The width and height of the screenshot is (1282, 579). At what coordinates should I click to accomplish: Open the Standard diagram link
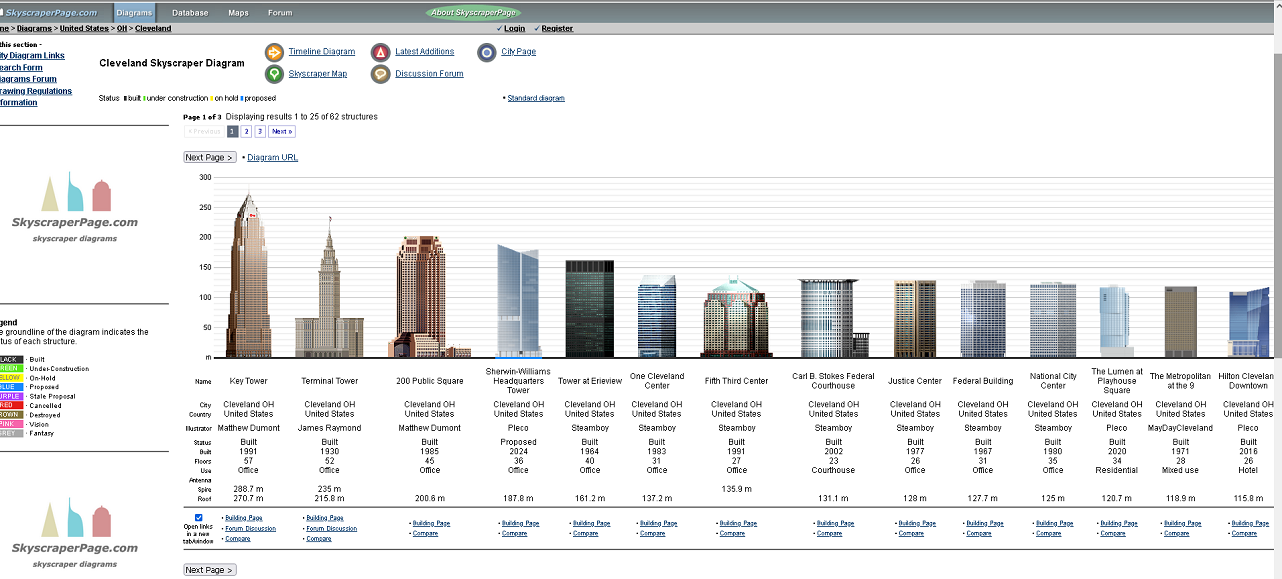tap(536, 98)
